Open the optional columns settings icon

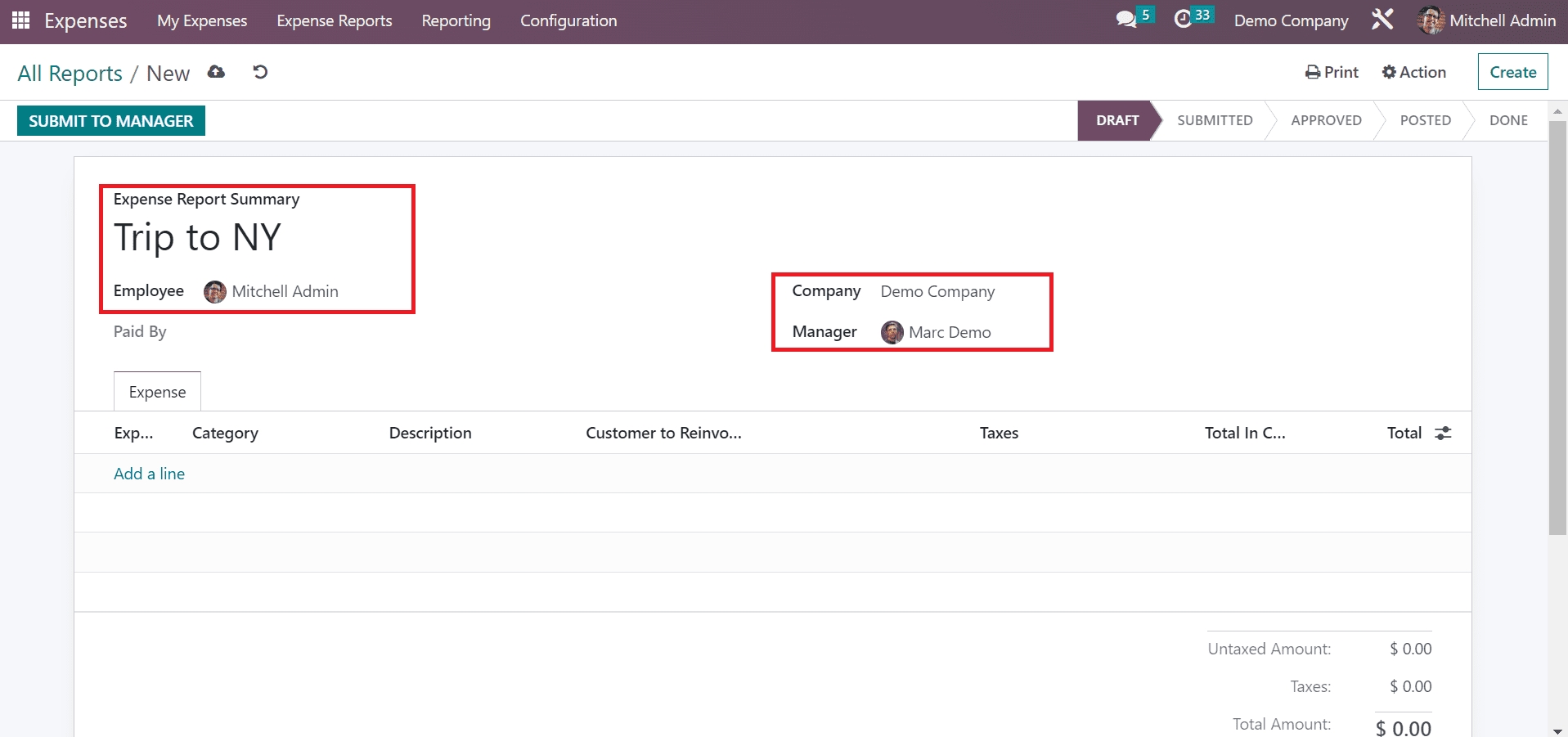tap(1443, 433)
